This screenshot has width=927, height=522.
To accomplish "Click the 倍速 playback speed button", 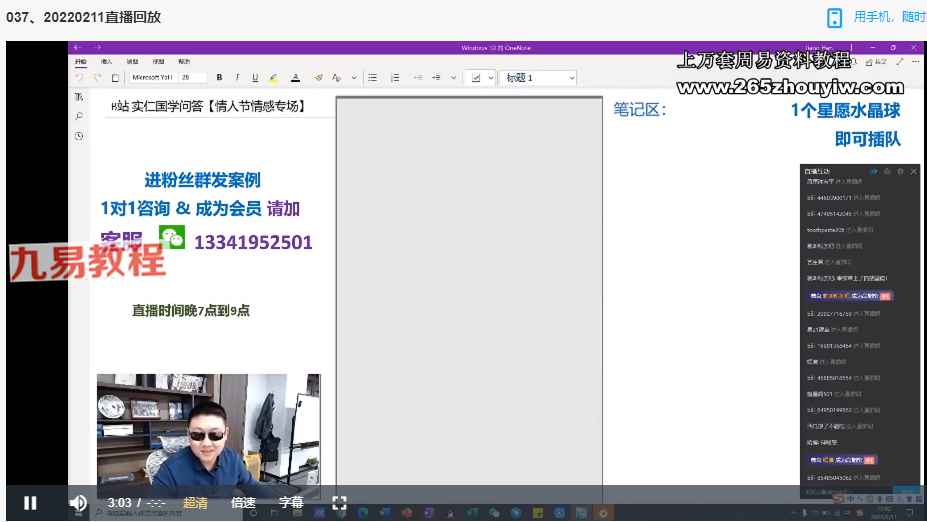I will (x=243, y=503).
